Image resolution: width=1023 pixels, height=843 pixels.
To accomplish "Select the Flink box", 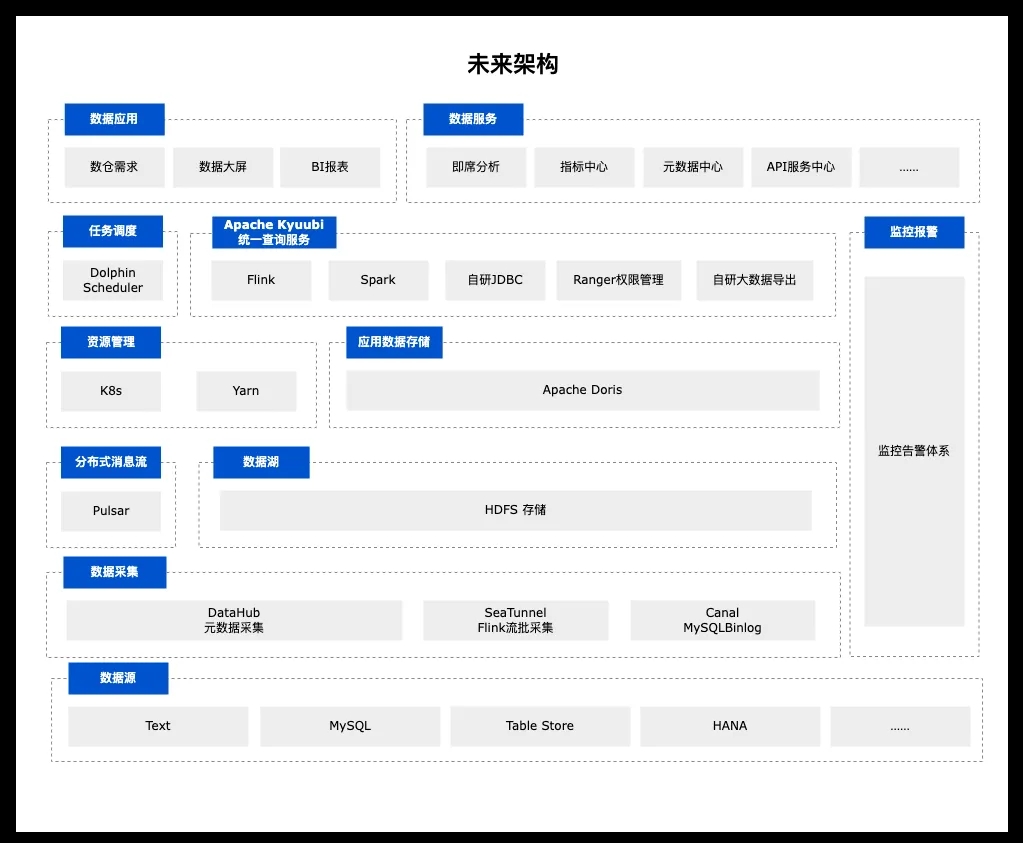I will [261, 280].
